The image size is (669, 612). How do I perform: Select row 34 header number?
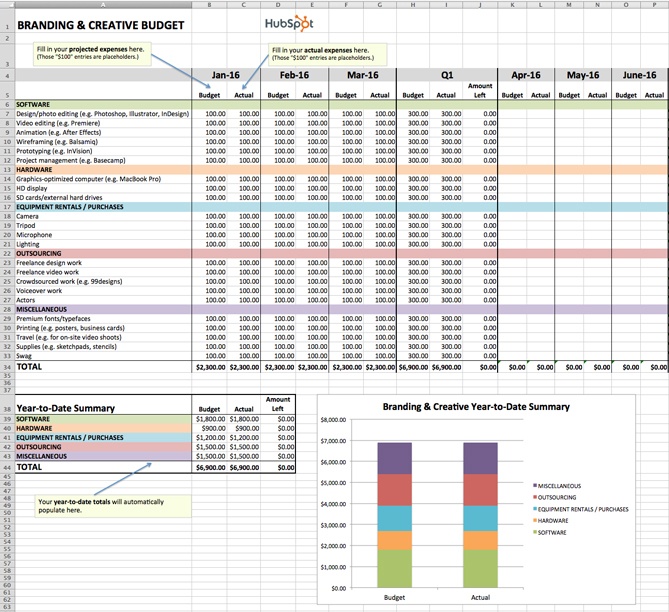(x=6, y=368)
